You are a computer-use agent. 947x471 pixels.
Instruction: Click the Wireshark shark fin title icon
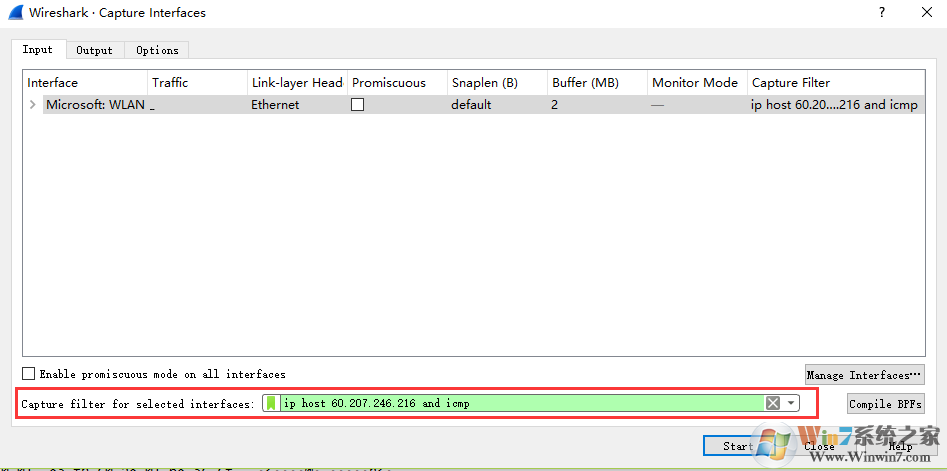pos(14,12)
